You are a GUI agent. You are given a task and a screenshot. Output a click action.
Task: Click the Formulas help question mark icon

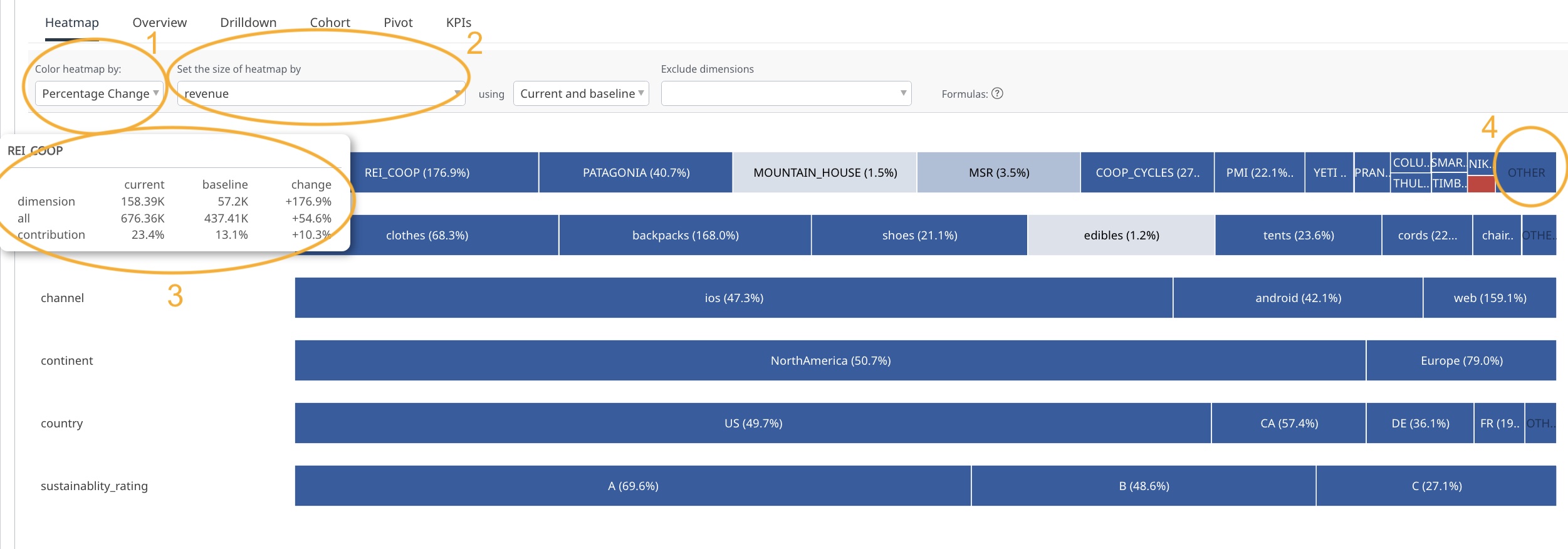tap(997, 93)
